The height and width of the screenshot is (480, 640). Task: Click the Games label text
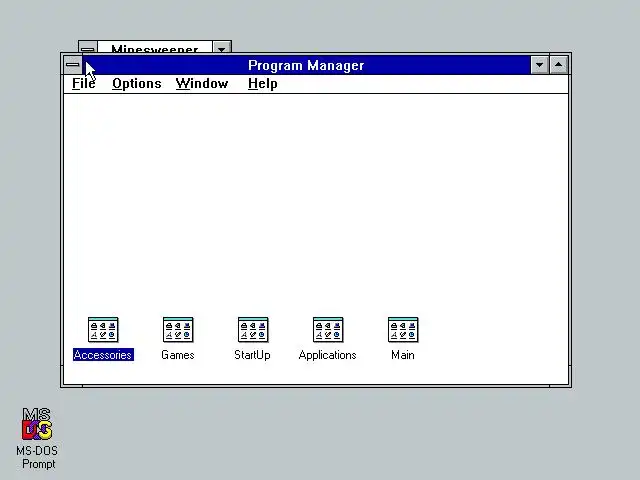pos(178,355)
